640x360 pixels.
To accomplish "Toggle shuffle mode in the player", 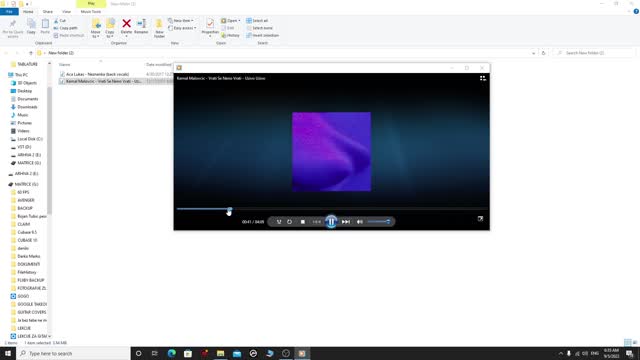I will pos(279,222).
